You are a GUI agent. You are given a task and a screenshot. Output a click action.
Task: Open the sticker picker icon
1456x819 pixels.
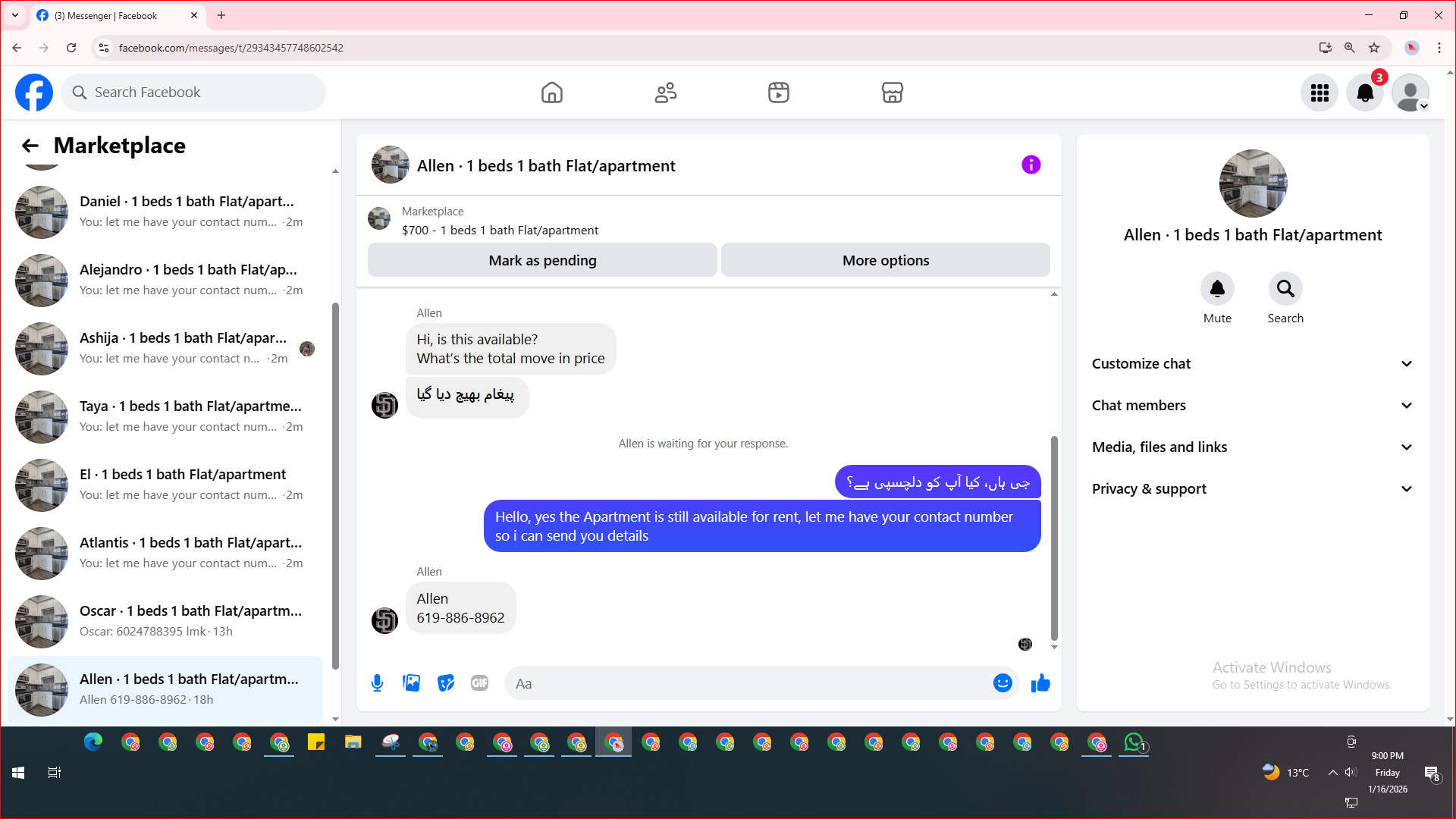pyautogui.click(x=446, y=683)
